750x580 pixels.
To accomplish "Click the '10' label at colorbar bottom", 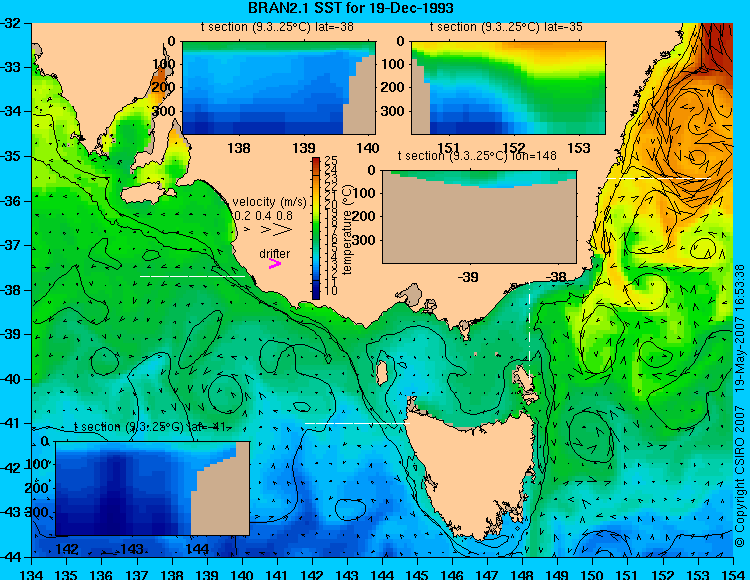I will click(x=331, y=291).
